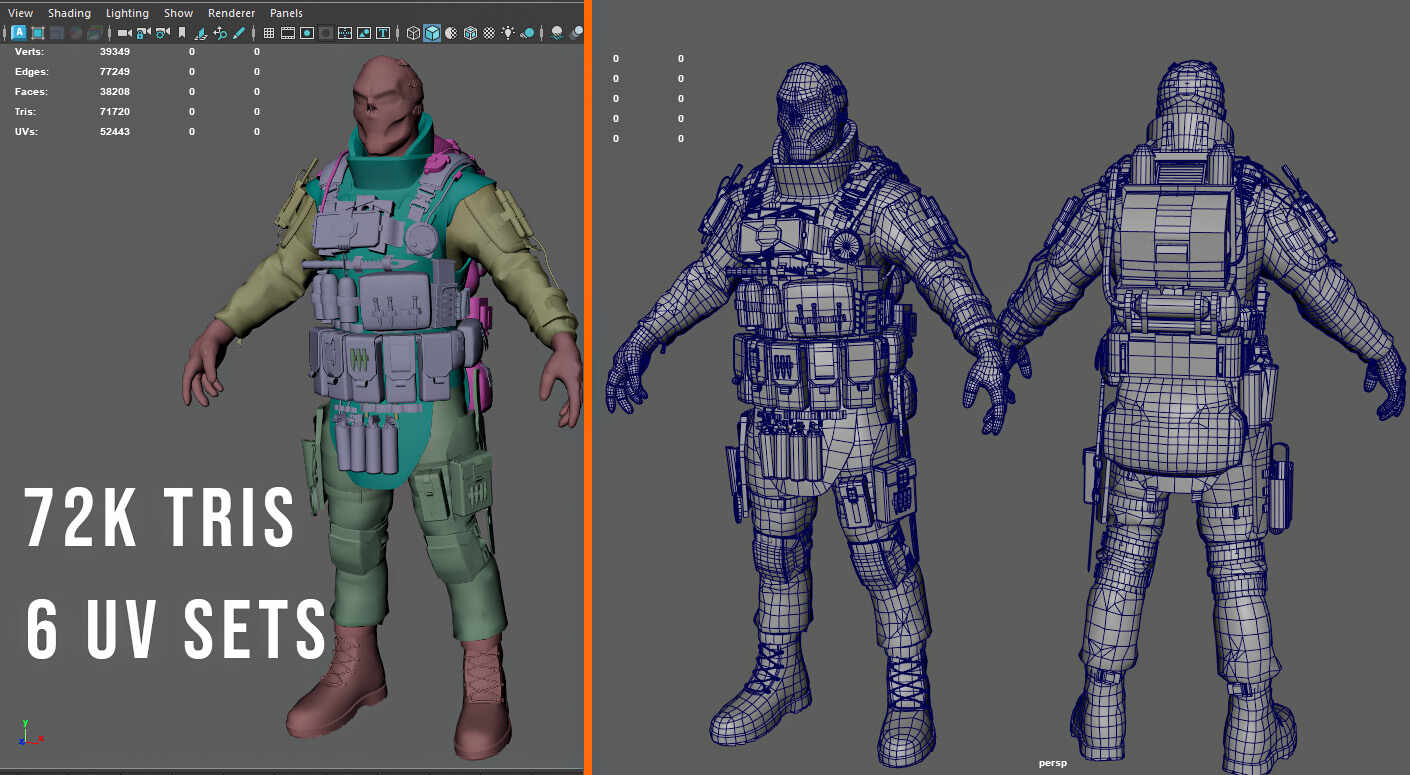Click the Image Plane icon

201,33
